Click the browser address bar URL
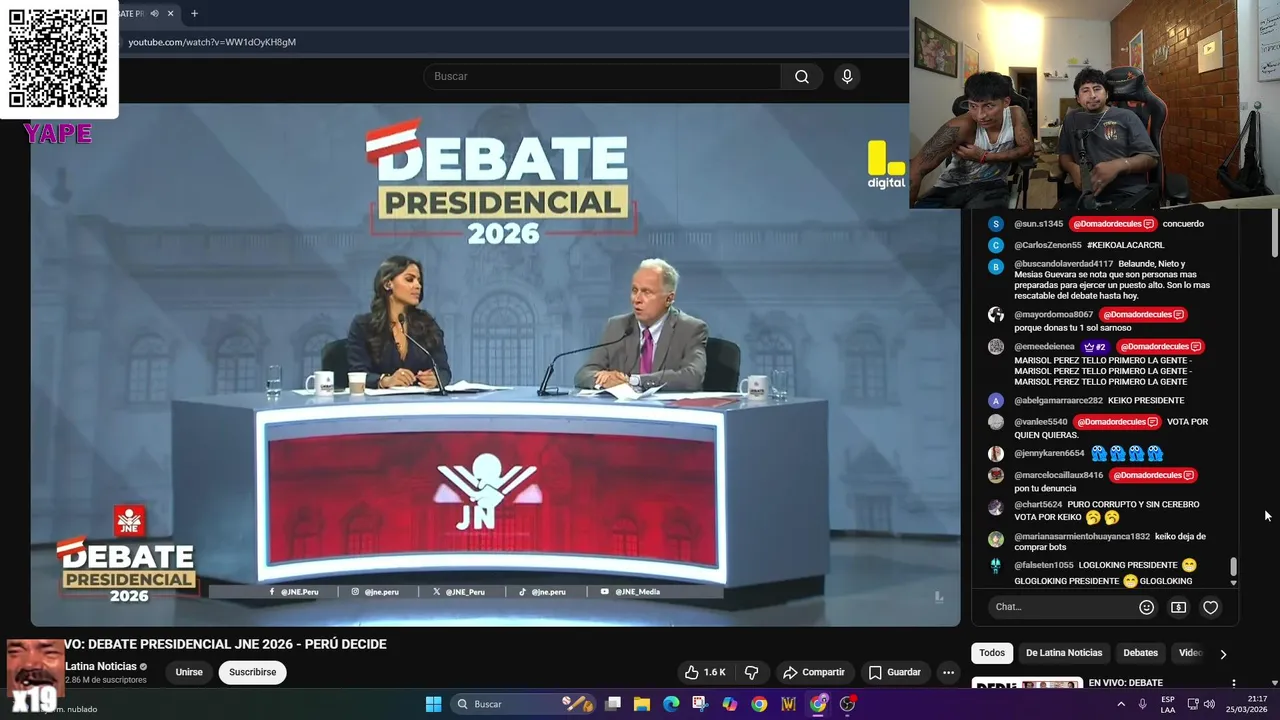The image size is (1280, 720). [x=212, y=42]
